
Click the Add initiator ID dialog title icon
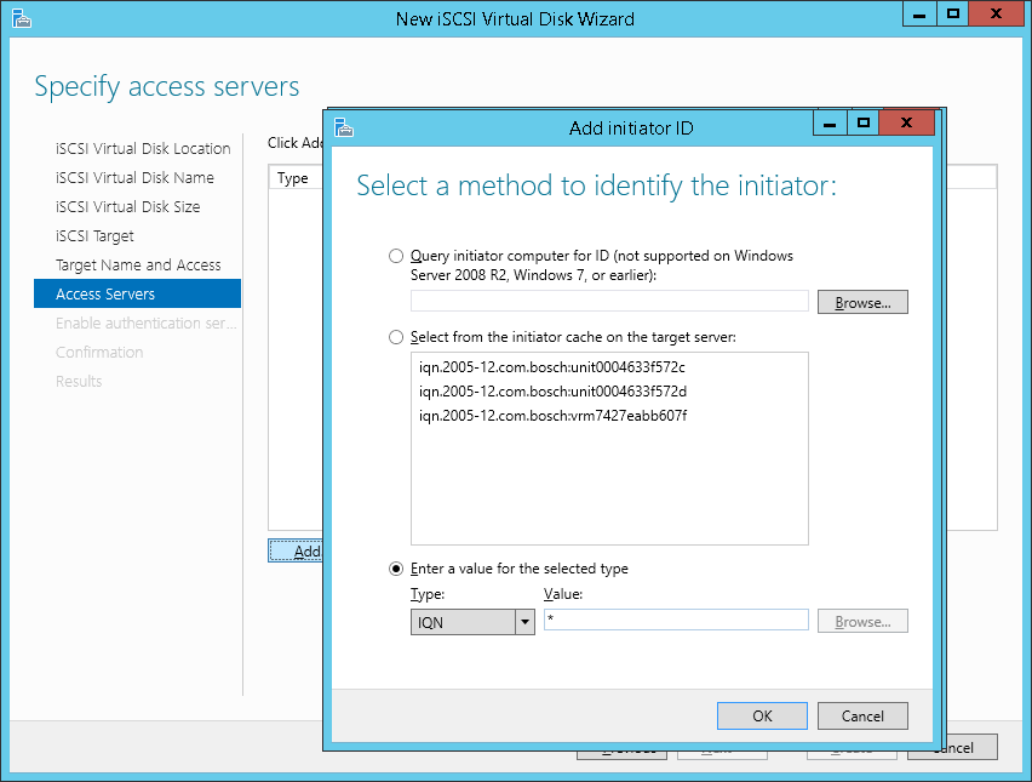(345, 127)
